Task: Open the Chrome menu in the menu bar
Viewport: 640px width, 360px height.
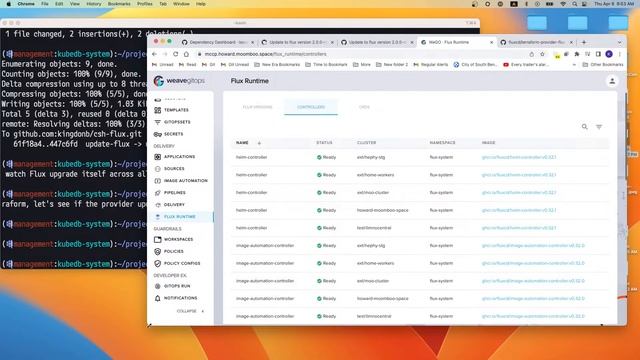Action: [26, 4]
